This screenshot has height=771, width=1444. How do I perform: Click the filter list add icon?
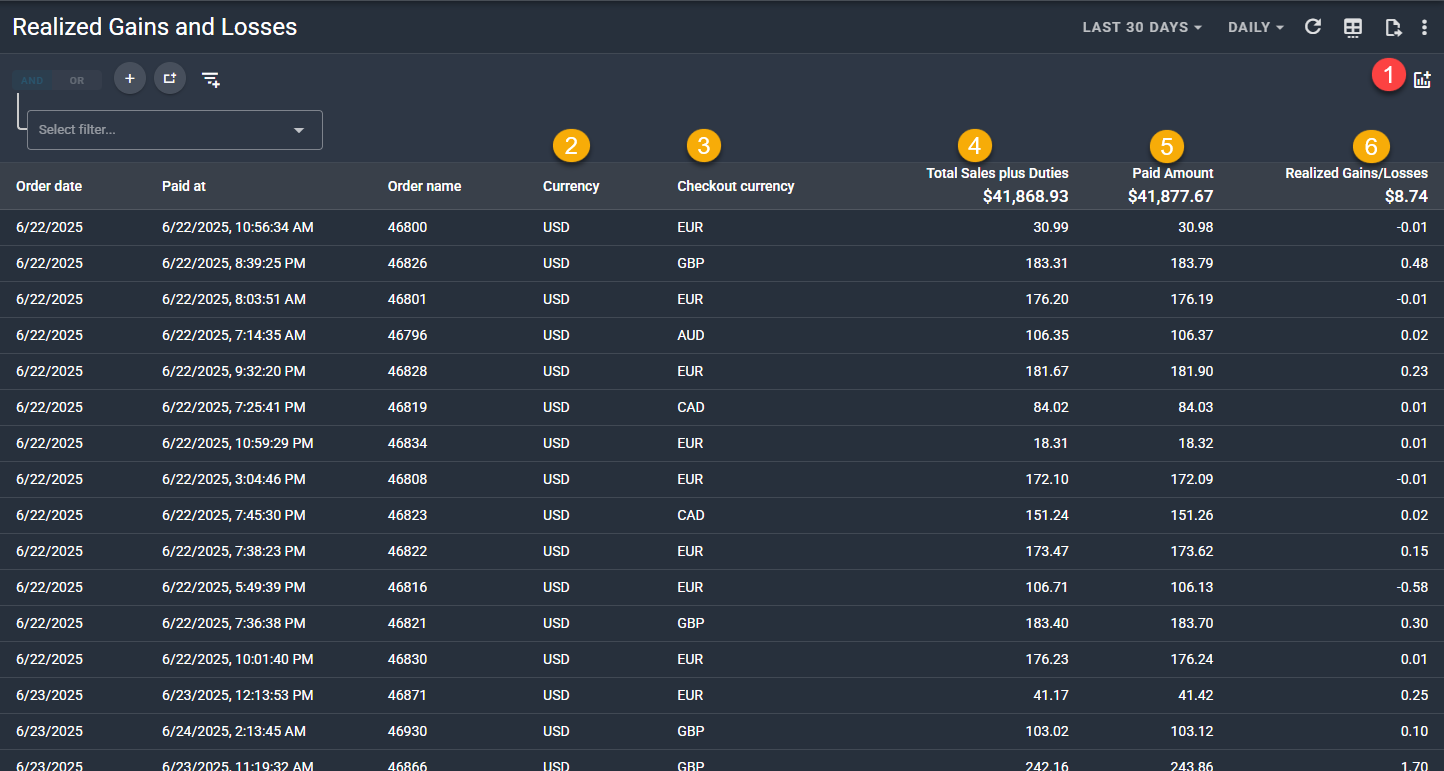tap(210, 79)
